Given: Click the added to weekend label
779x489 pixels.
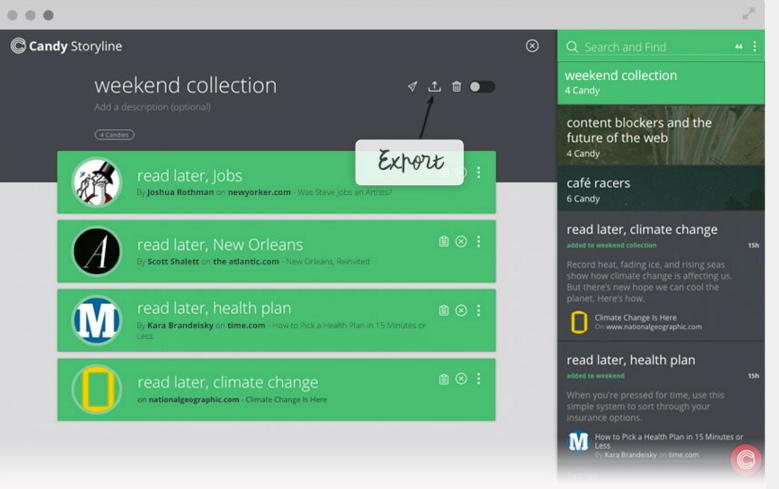Looking at the screenshot, I should coord(596,376).
